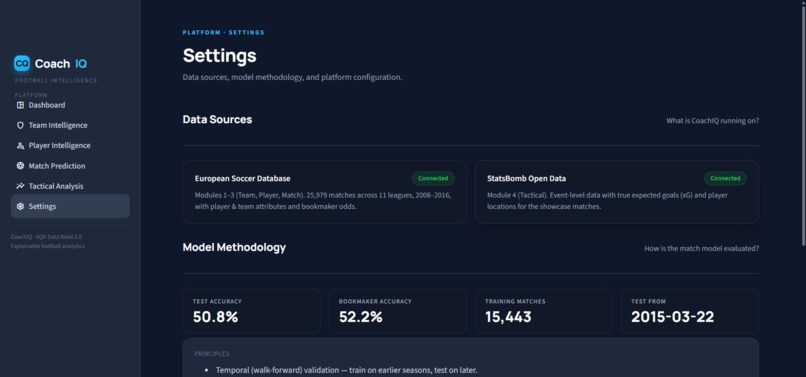Click the Test Accuracy 50.8% value

[x=215, y=317]
